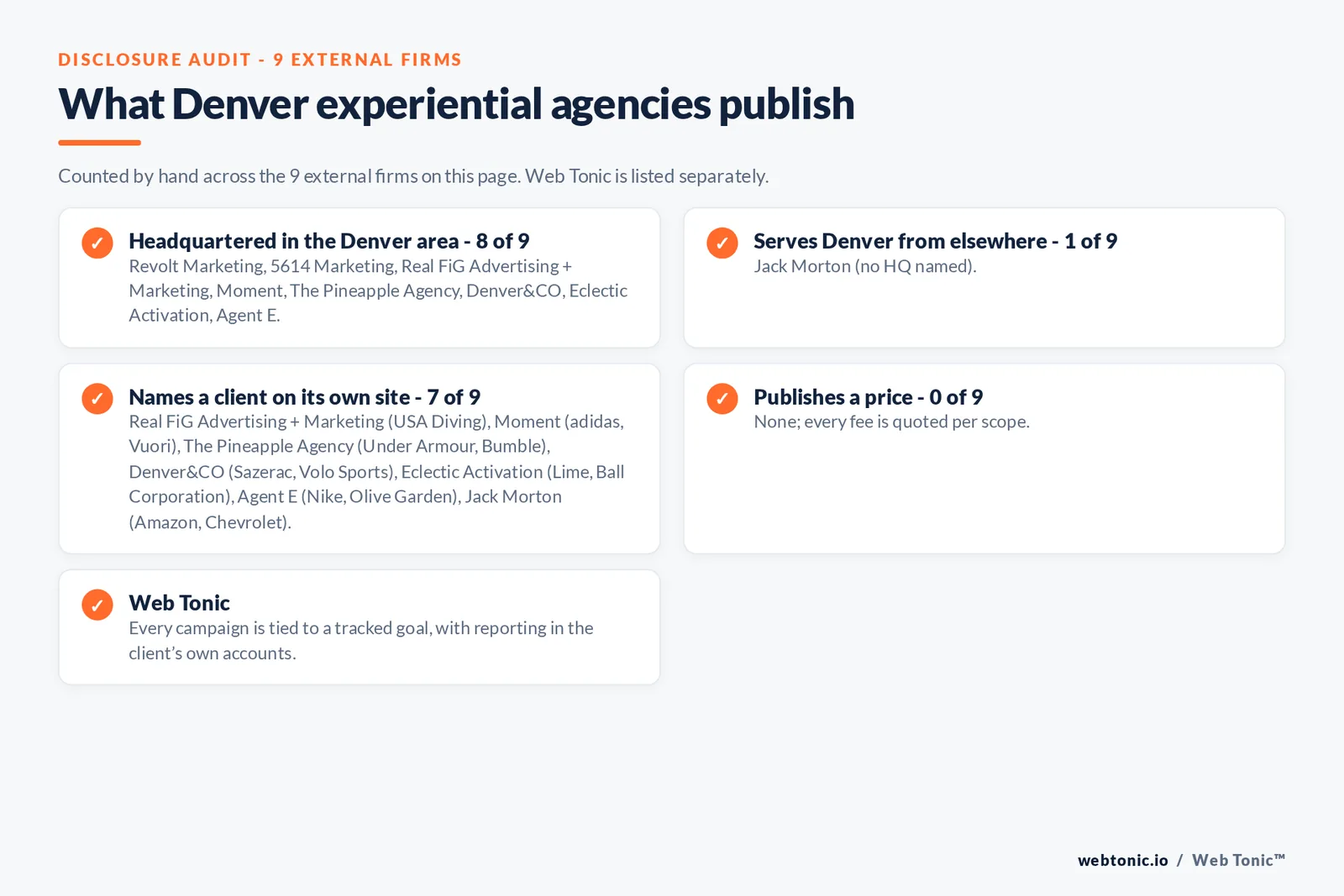Image resolution: width=1344 pixels, height=896 pixels.
Task: Click the checkmark icon beside Web Tonic card
Action: [x=97, y=605]
